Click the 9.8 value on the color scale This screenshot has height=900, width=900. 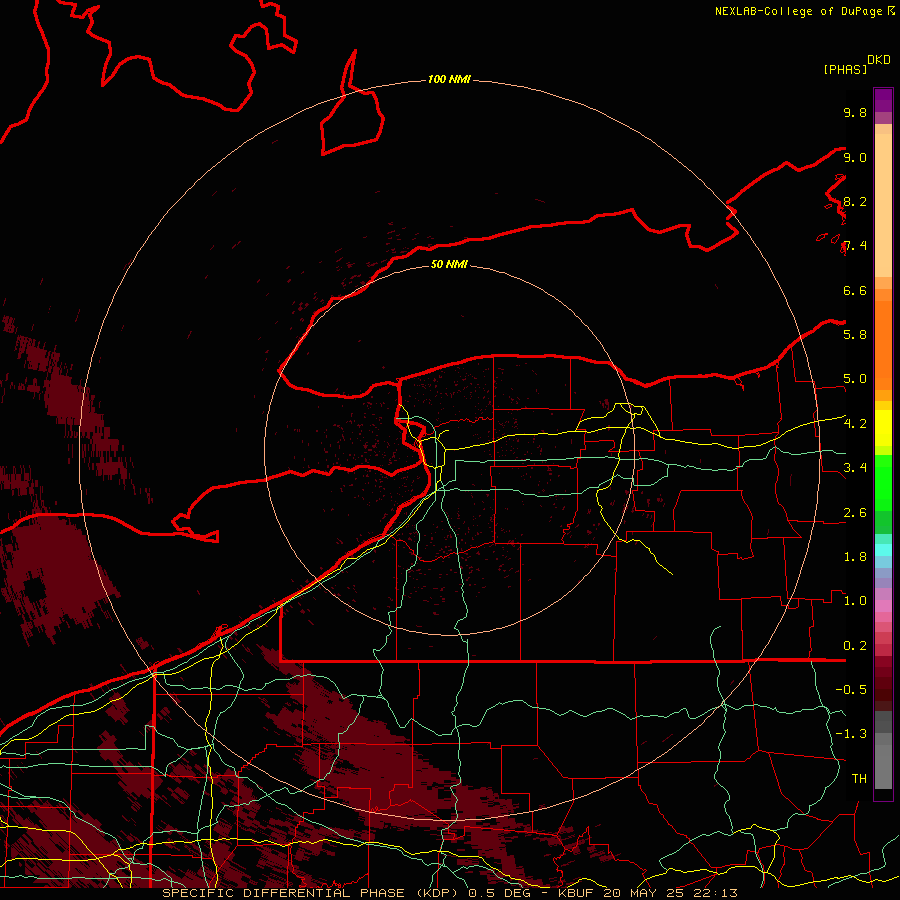click(855, 112)
